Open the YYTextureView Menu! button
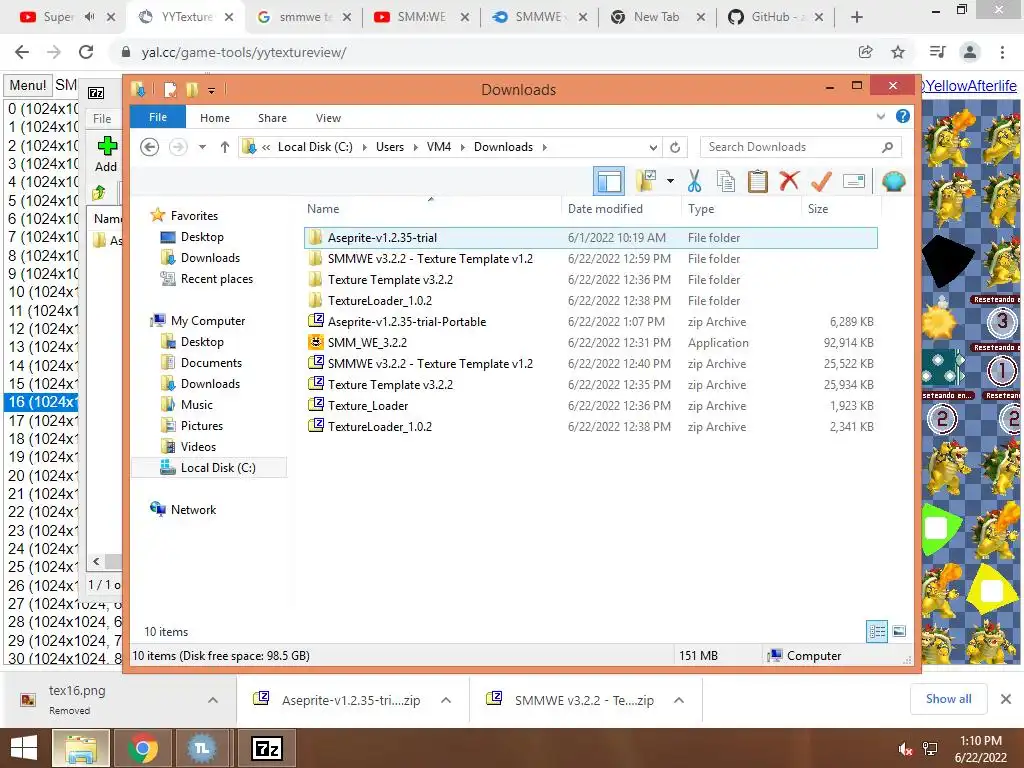The image size is (1024, 768). coord(27,86)
